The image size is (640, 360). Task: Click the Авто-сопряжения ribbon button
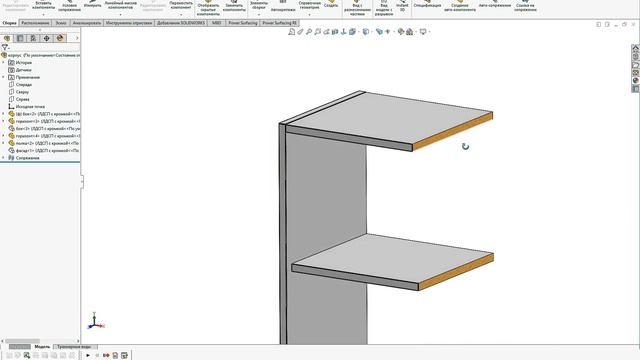click(495, 4)
